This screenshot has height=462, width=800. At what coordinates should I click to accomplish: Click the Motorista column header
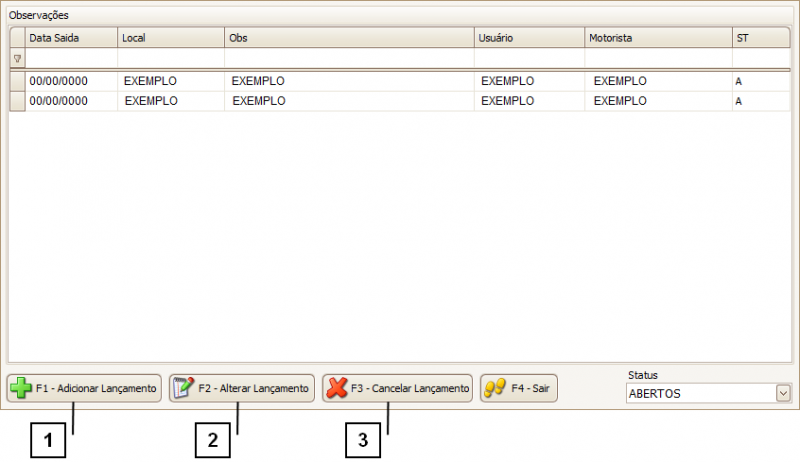pyautogui.click(x=658, y=38)
